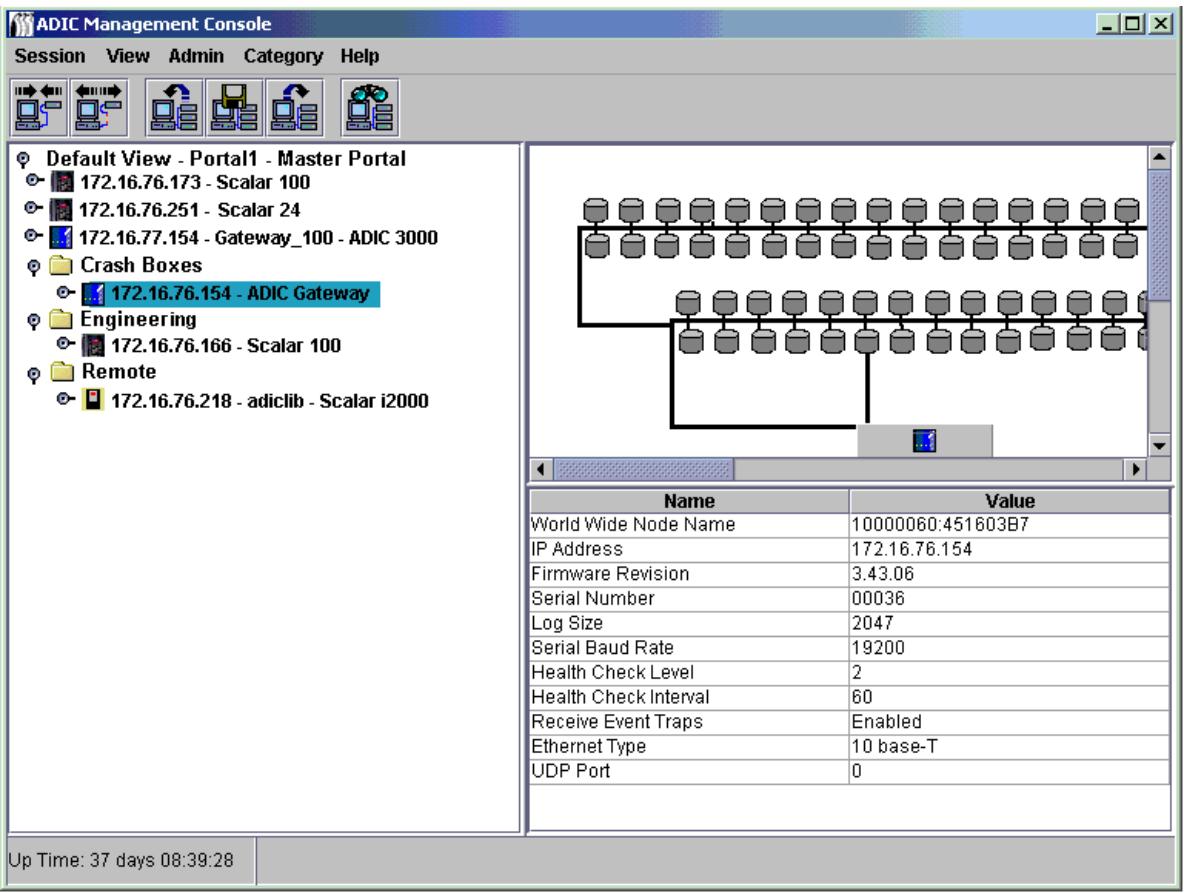This screenshot has height=893, width=1184.
Task: Click the ADIC Gateway icon for 172.16.76.154
Action: 93,293
